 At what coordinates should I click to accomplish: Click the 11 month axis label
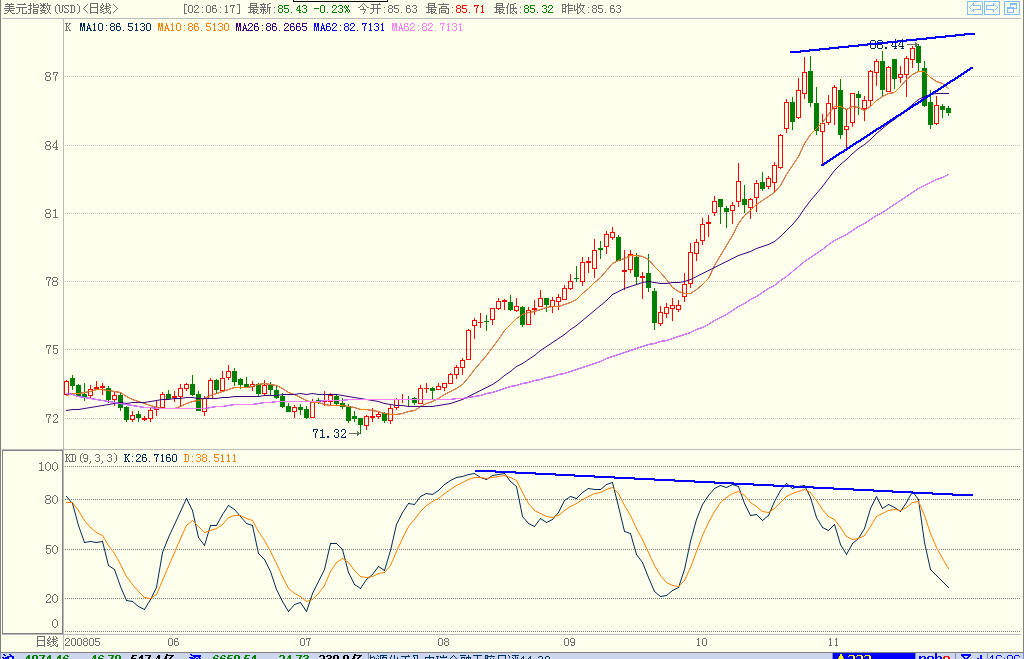tap(833, 642)
